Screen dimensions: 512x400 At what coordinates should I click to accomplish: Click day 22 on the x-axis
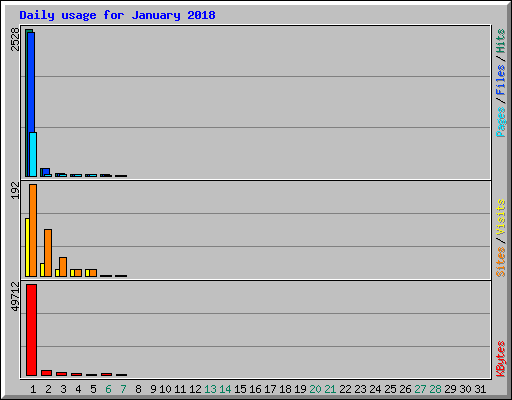345,389
